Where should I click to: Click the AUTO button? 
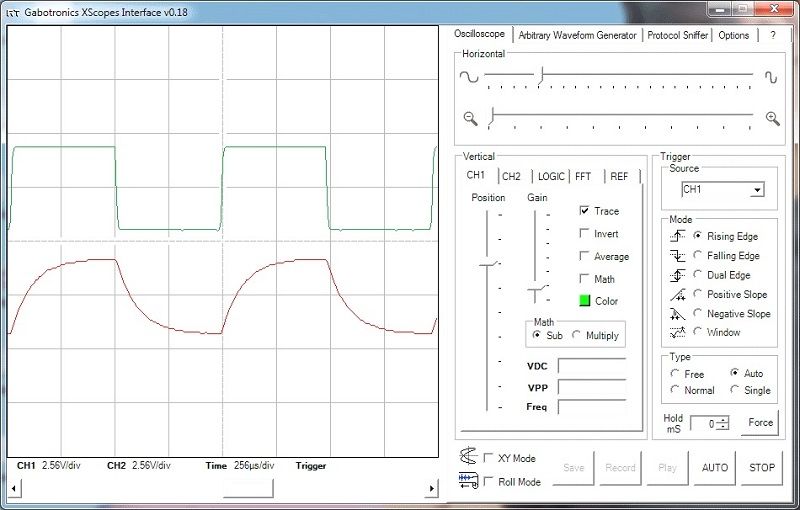click(714, 468)
